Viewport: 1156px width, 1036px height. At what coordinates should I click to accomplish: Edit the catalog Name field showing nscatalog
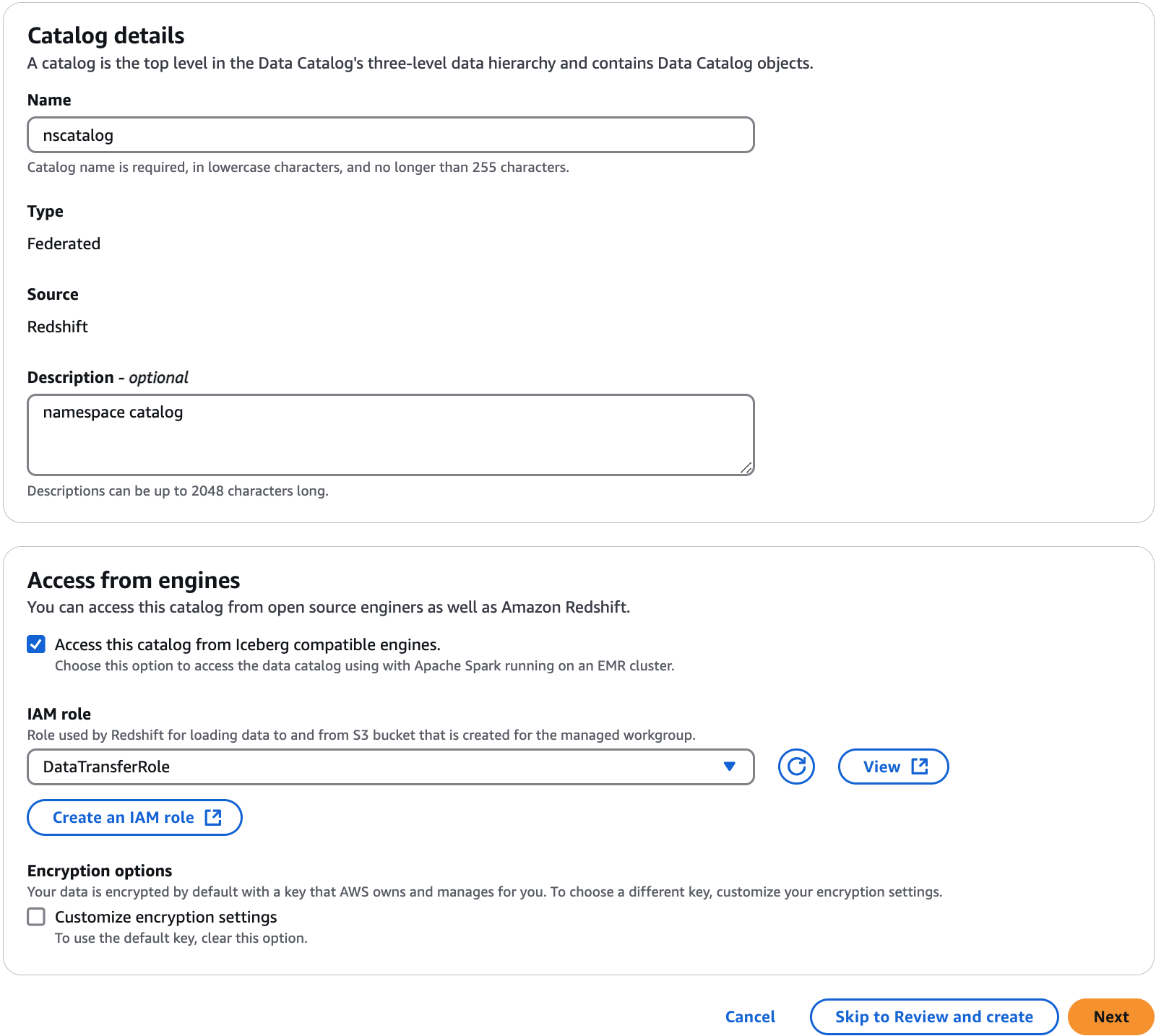coord(390,134)
